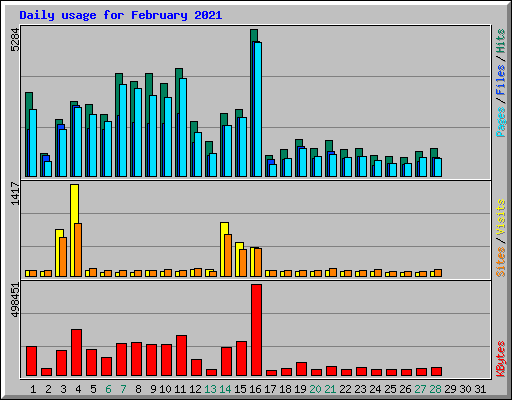Image resolution: width=512 pixels, height=400 pixels.
Task: Click day label 3 on the x-axis
Action: click(63, 389)
